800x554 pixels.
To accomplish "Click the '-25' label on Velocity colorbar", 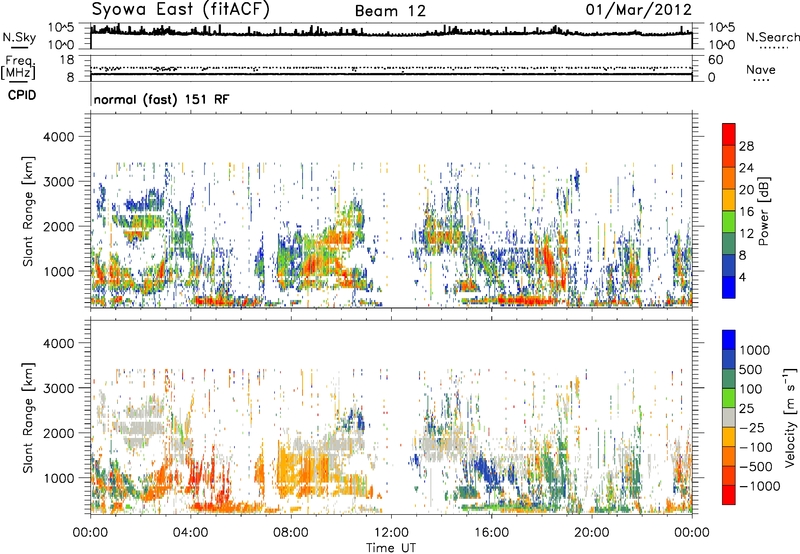I will (x=752, y=427).
